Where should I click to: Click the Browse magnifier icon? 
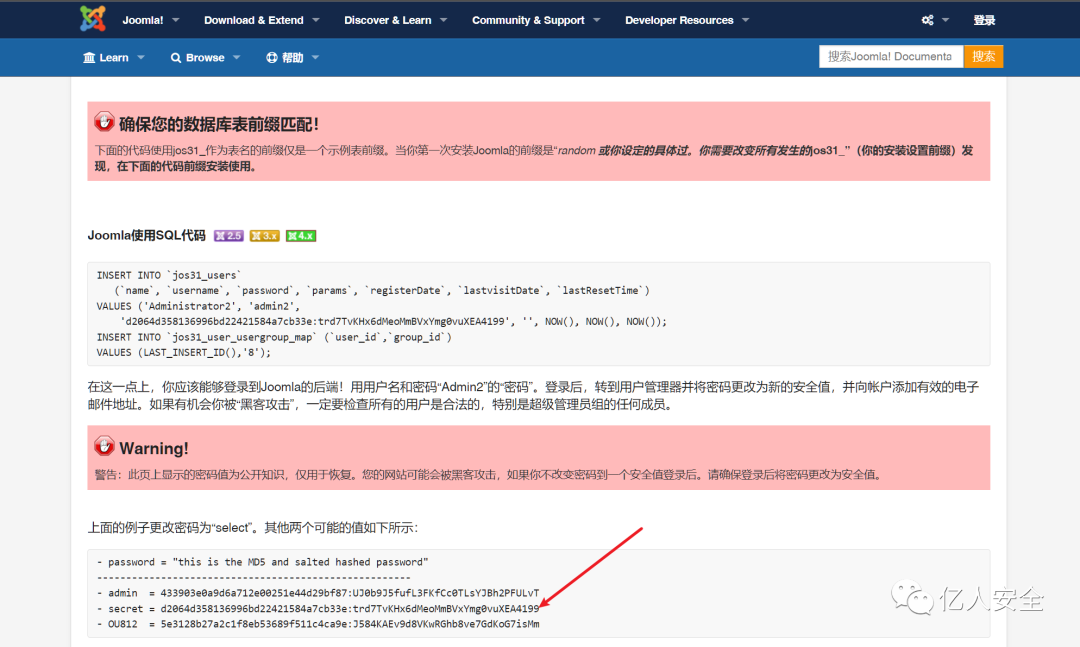[x=176, y=58]
